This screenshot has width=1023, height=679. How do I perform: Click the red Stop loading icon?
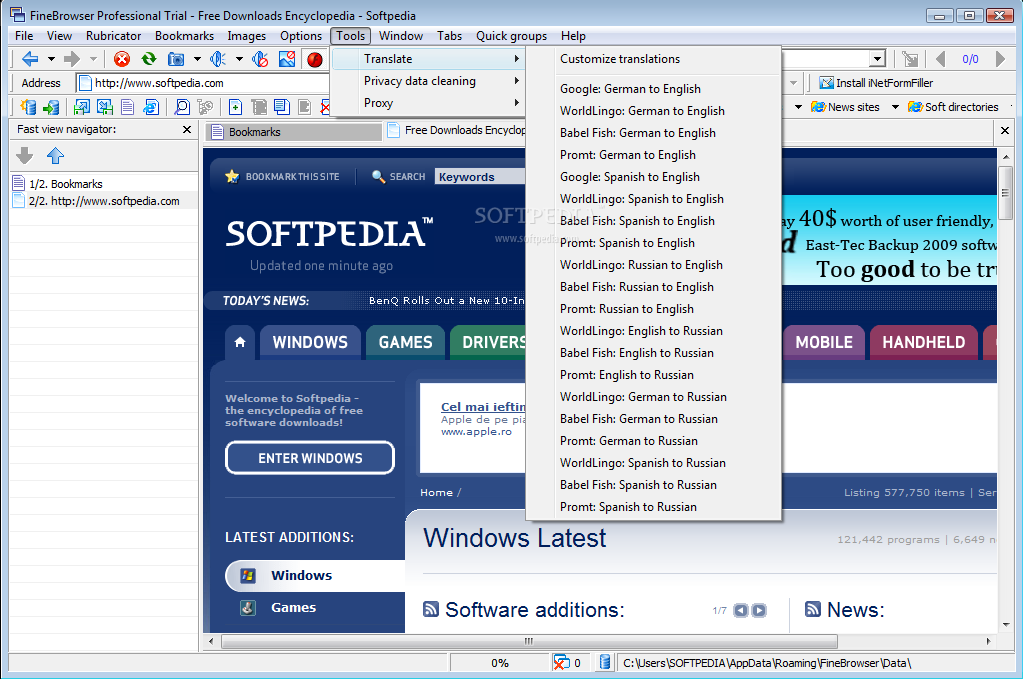click(122, 59)
